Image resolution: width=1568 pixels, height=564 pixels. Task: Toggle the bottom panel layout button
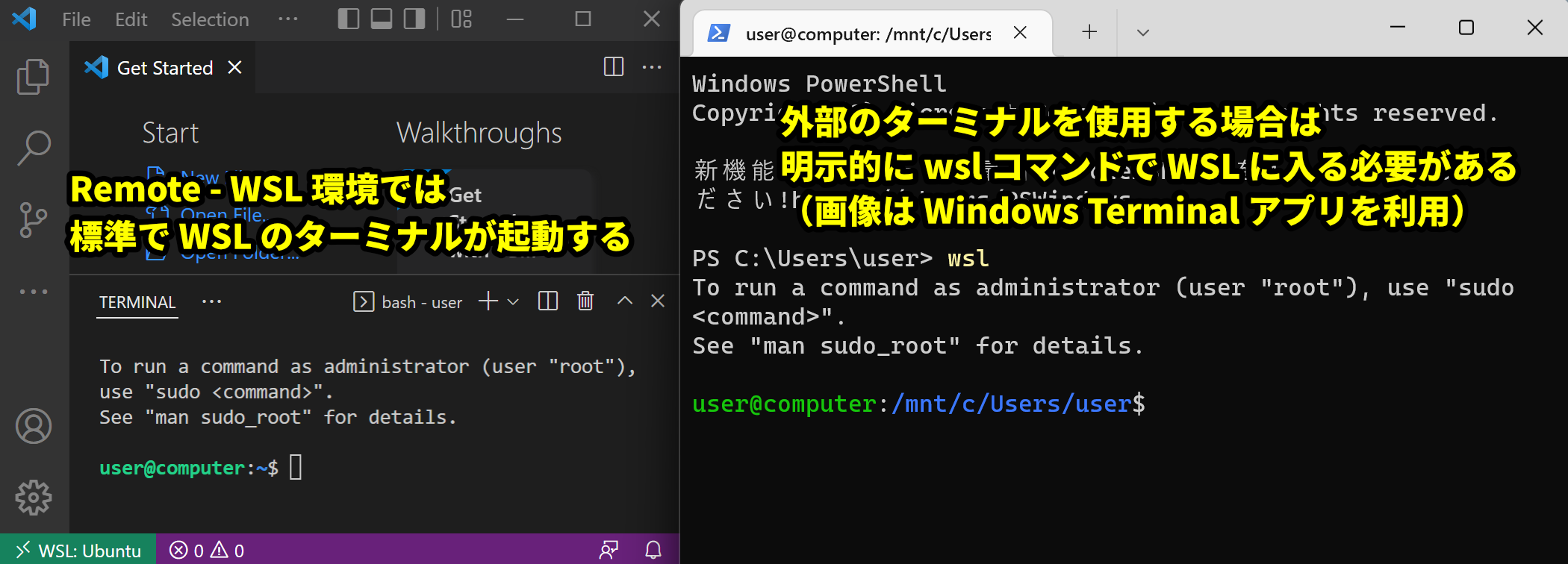tap(382, 19)
